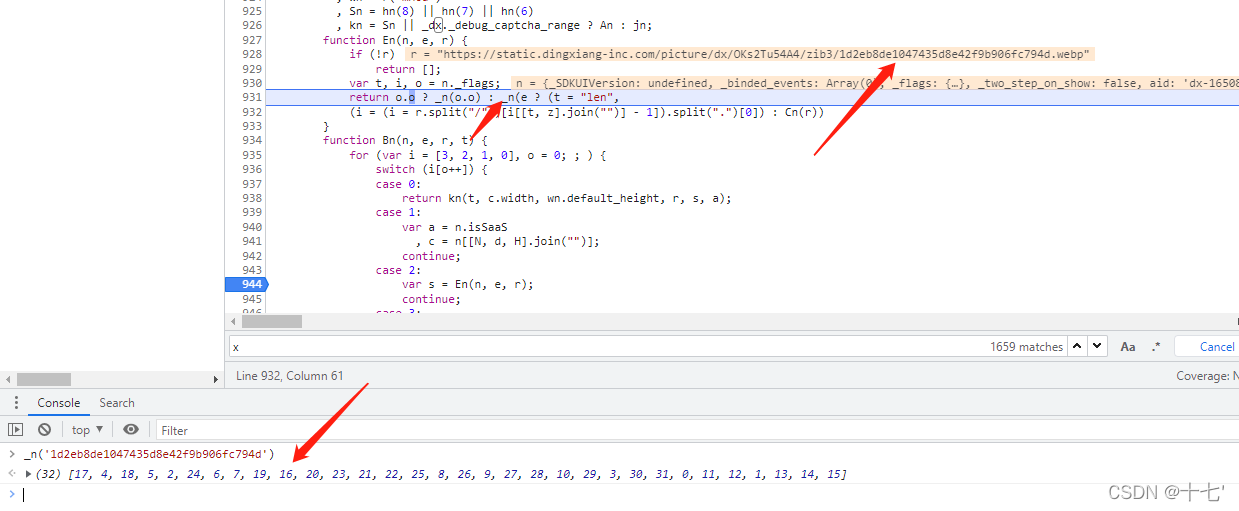
Task: Set a breakpoint on line number 938
Action: (251, 198)
